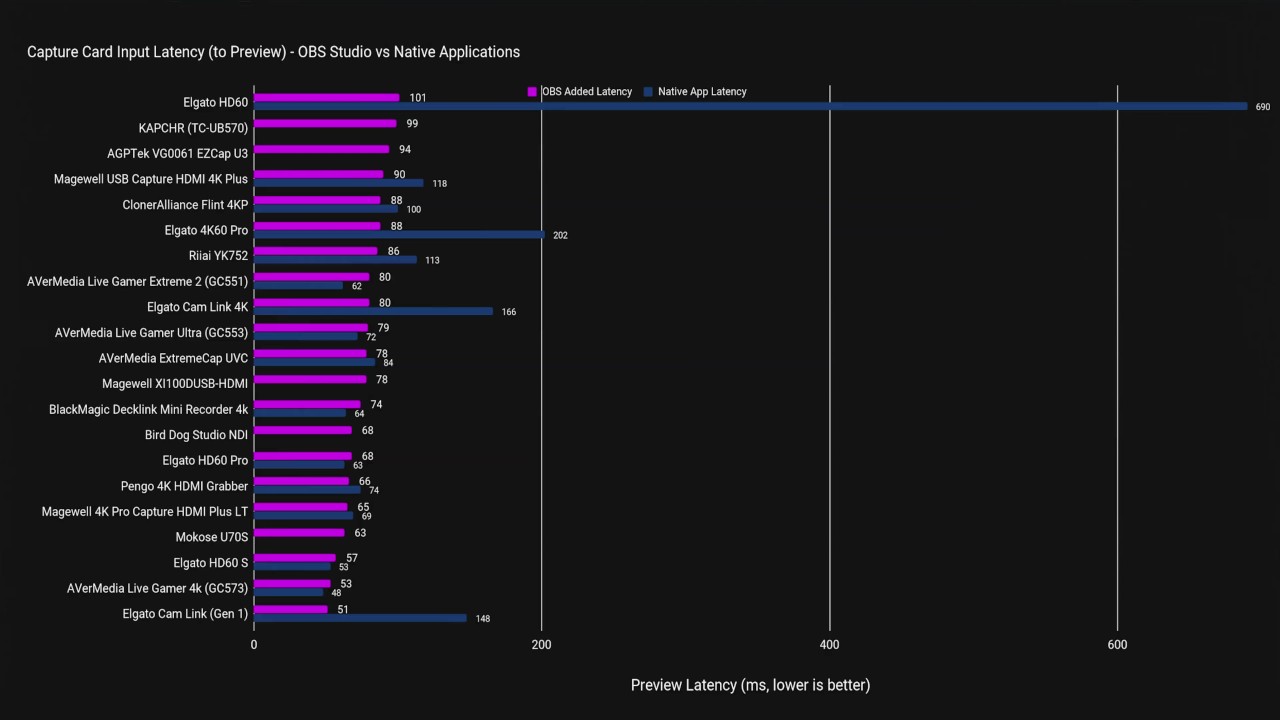
Task: Click the Preview Latency x-axis title
Action: click(x=750, y=685)
